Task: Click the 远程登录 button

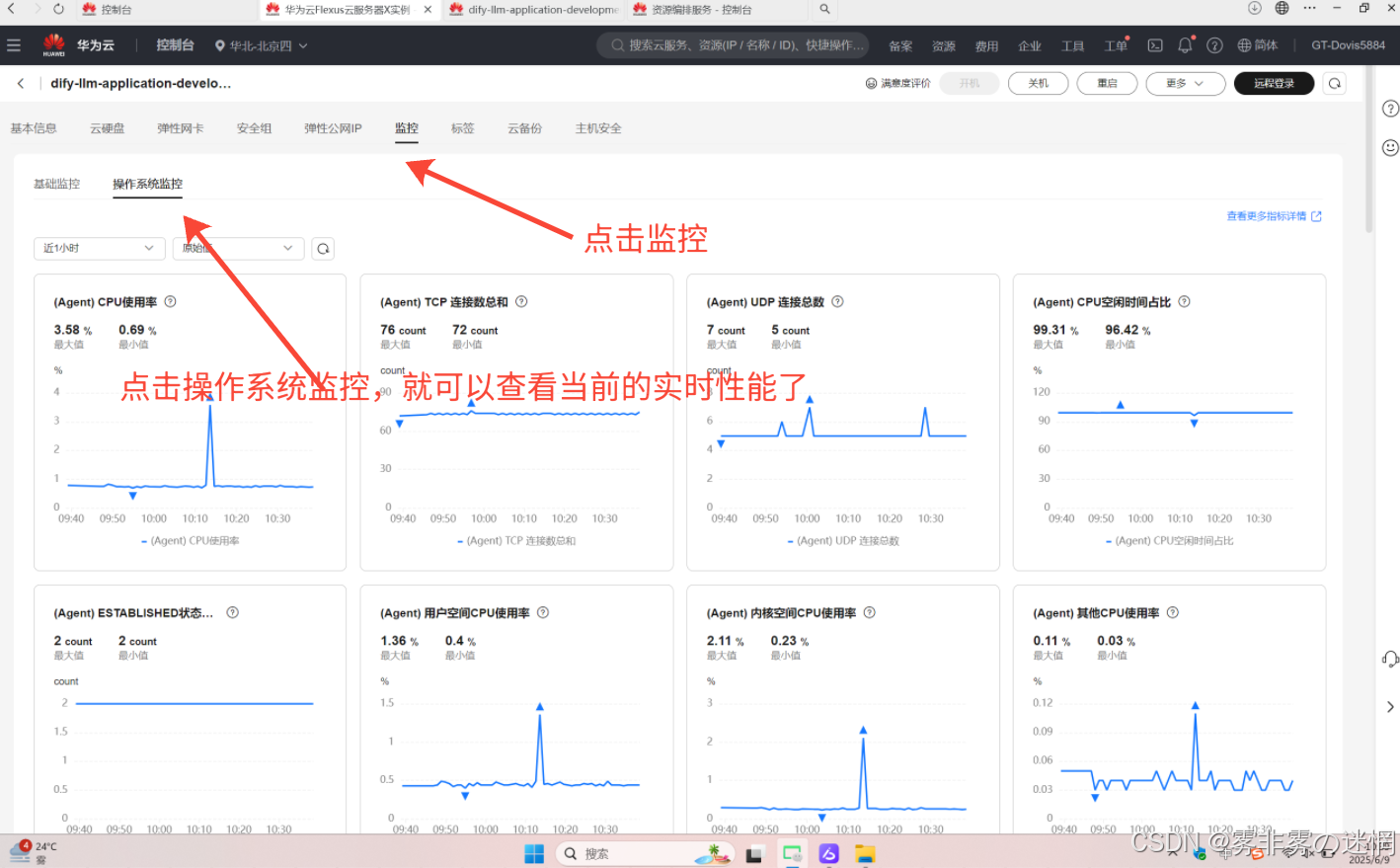Action: (x=1274, y=84)
